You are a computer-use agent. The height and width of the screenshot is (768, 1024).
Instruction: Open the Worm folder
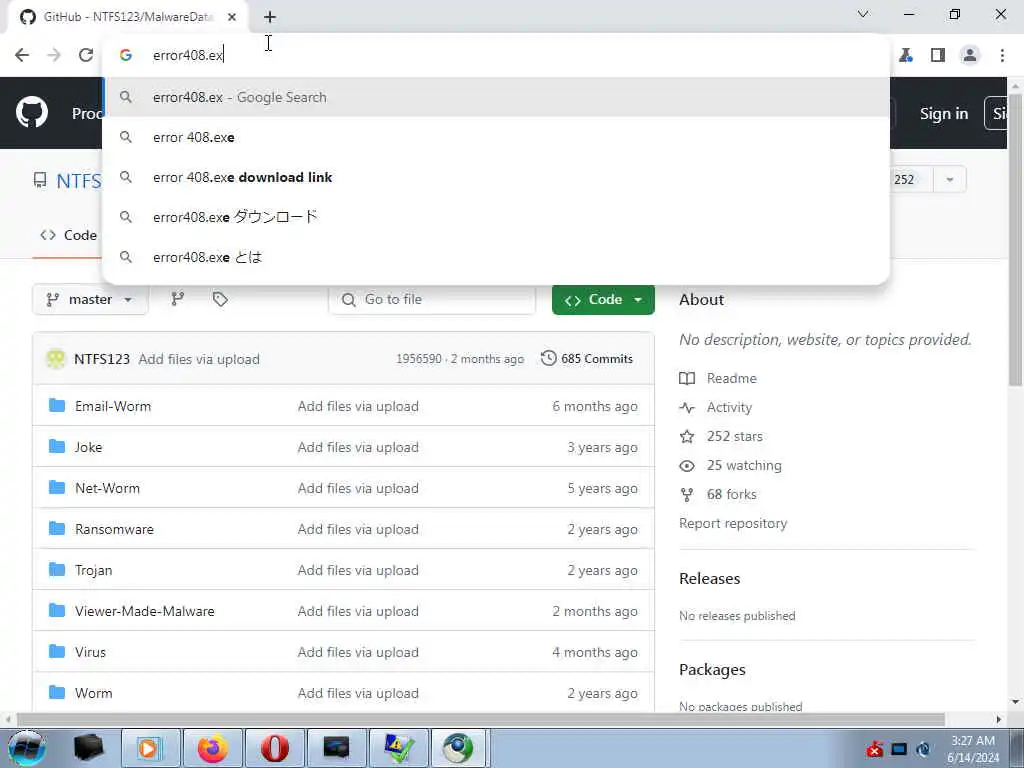click(x=93, y=693)
